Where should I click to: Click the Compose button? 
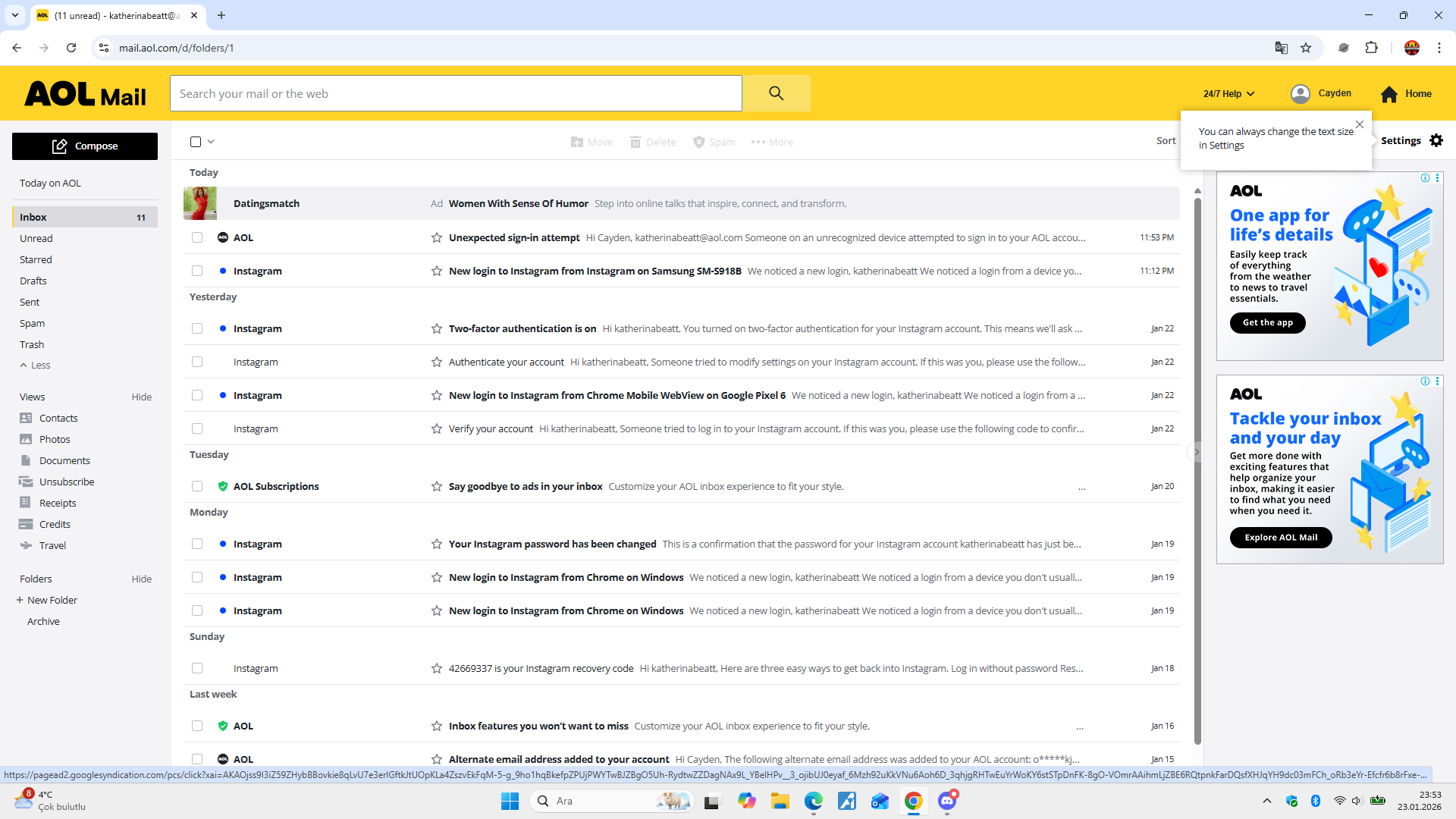[x=85, y=146]
